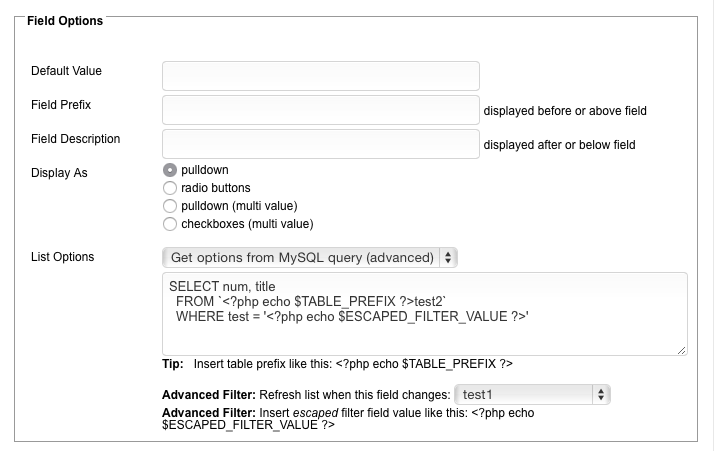
Task: Click the textarea resize handle corner
Action: (682, 349)
